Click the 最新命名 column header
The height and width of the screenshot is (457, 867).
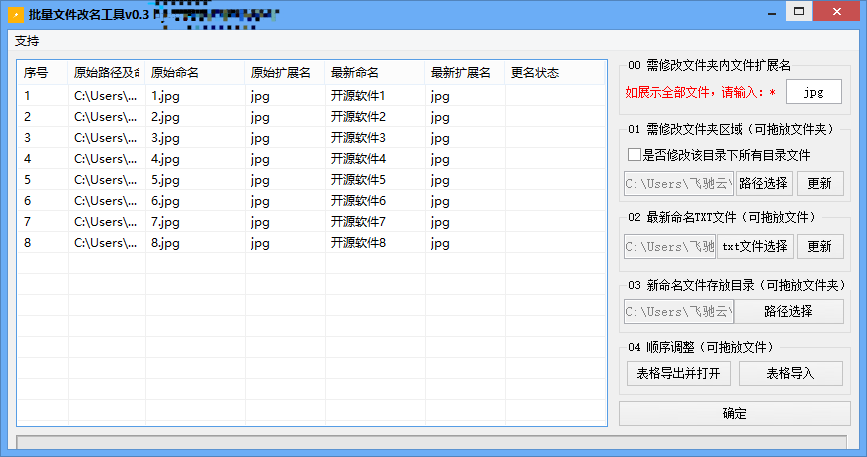[375, 73]
